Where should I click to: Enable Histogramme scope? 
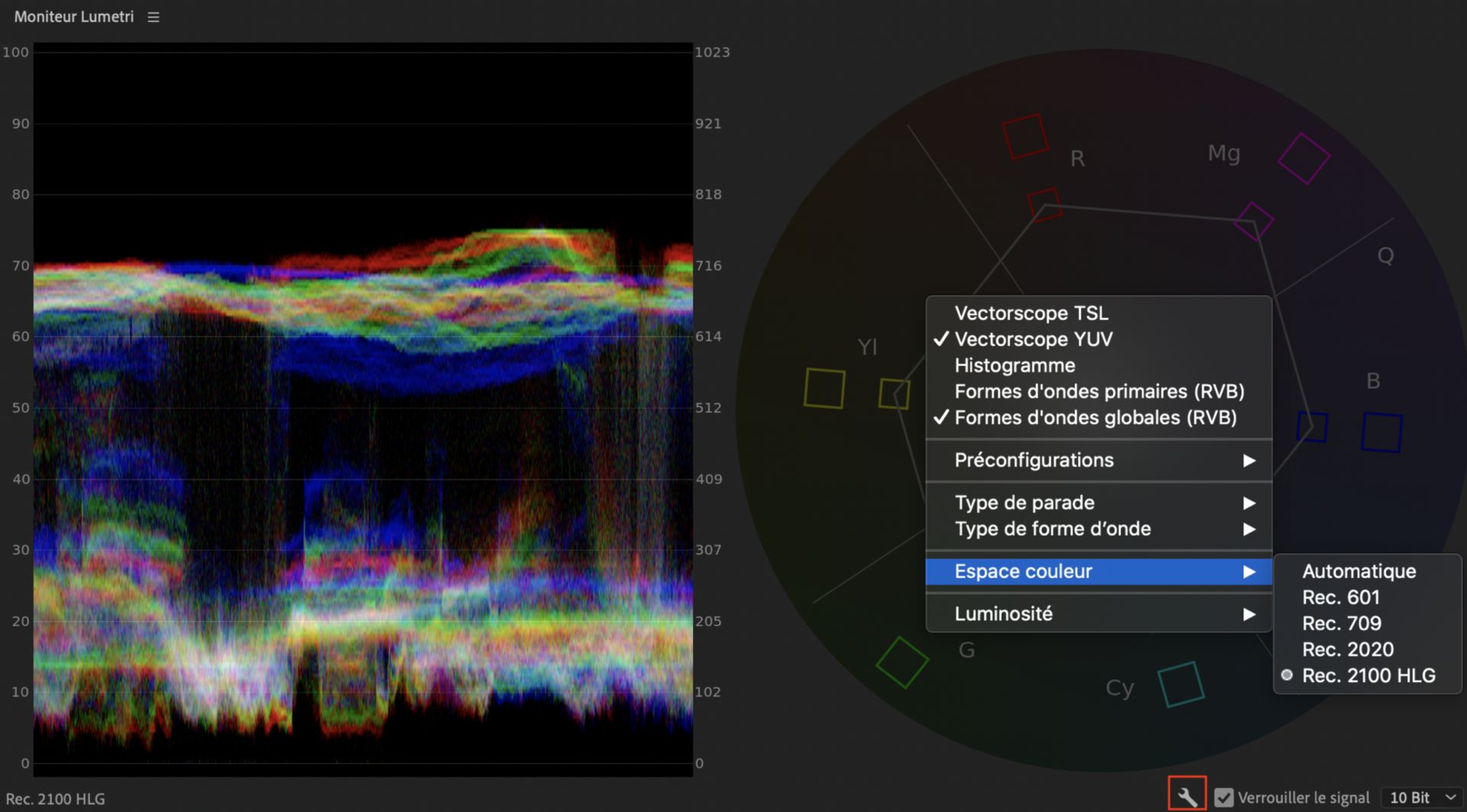coord(1014,365)
